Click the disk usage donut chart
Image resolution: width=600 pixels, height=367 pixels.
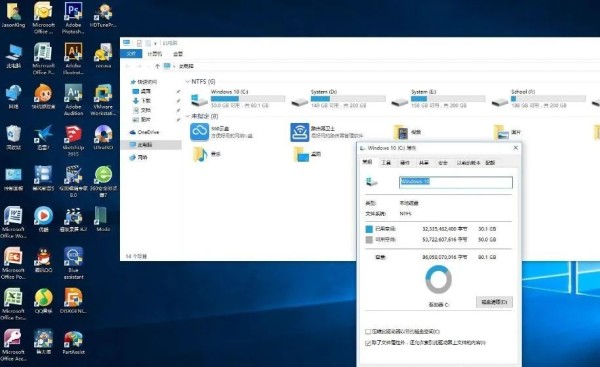point(439,280)
